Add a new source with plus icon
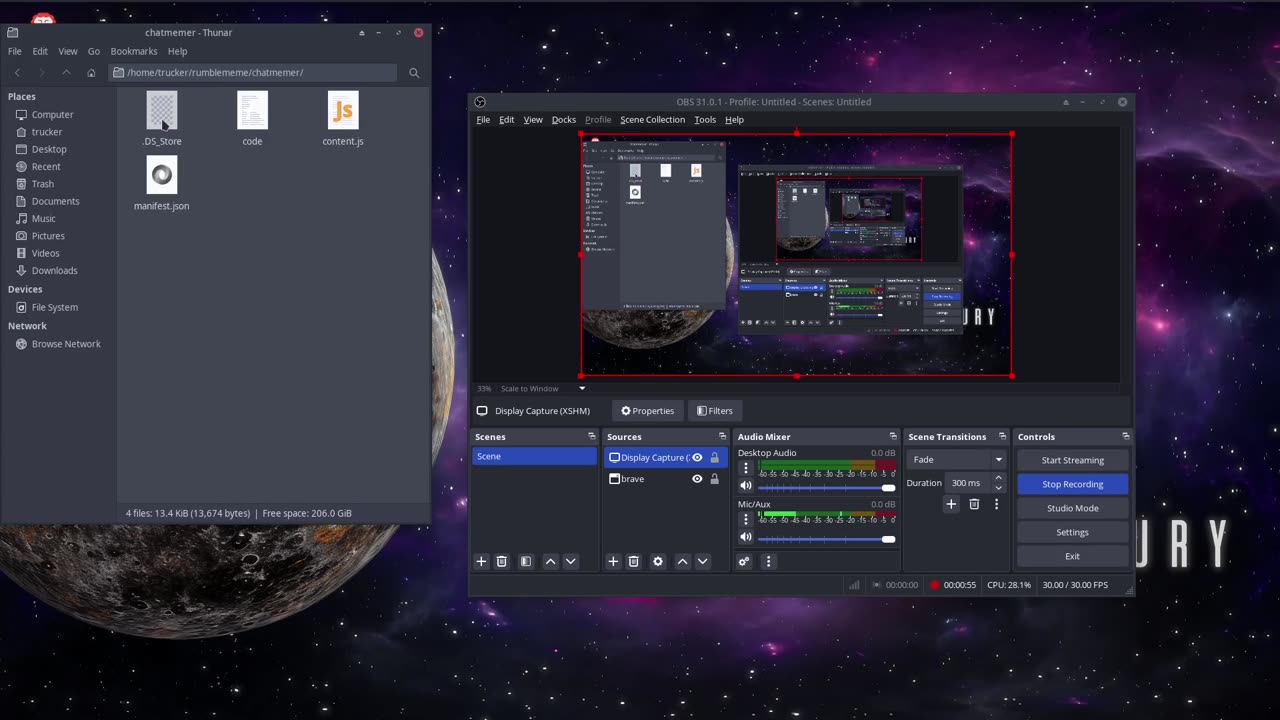This screenshot has height=720, width=1280. click(x=613, y=562)
